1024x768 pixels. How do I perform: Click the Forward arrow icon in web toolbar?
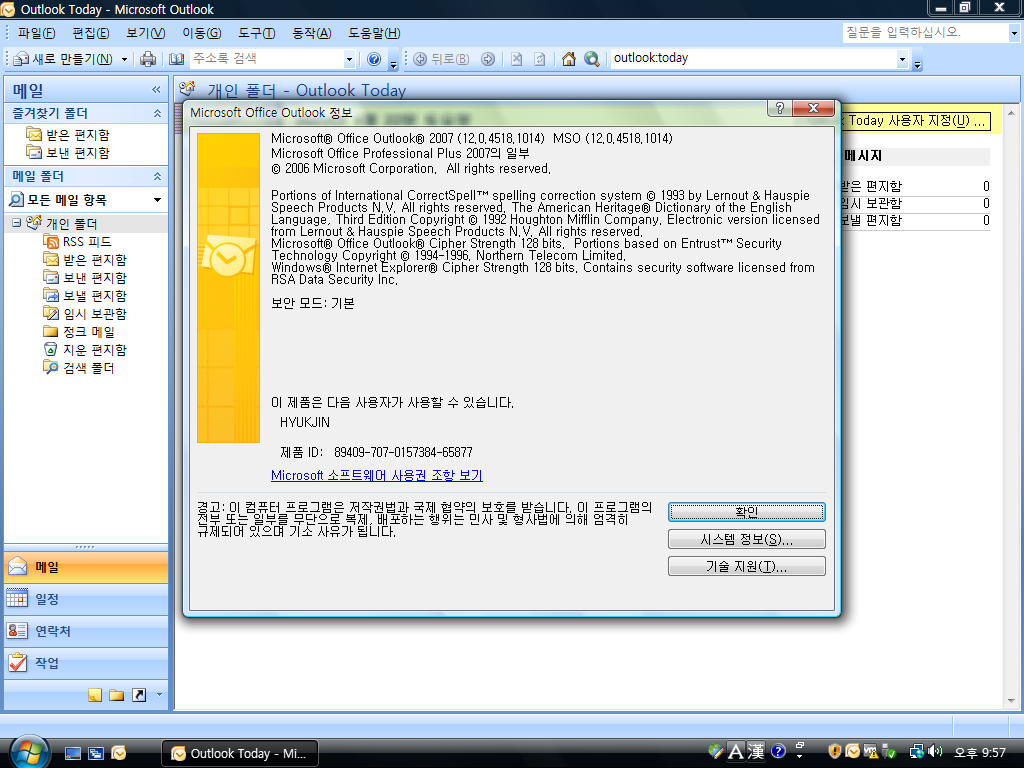coord(488,59)
